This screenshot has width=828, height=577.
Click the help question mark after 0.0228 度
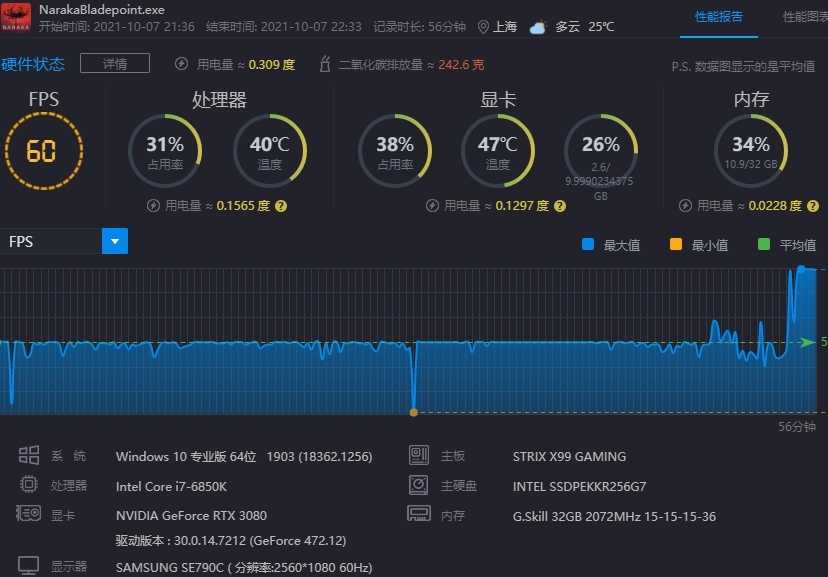coord(813,206)
